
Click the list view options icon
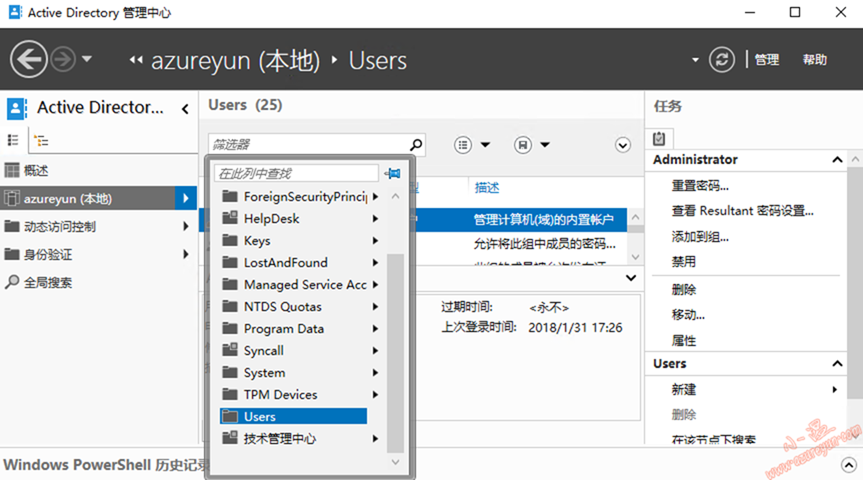click(x=463, y=145)
